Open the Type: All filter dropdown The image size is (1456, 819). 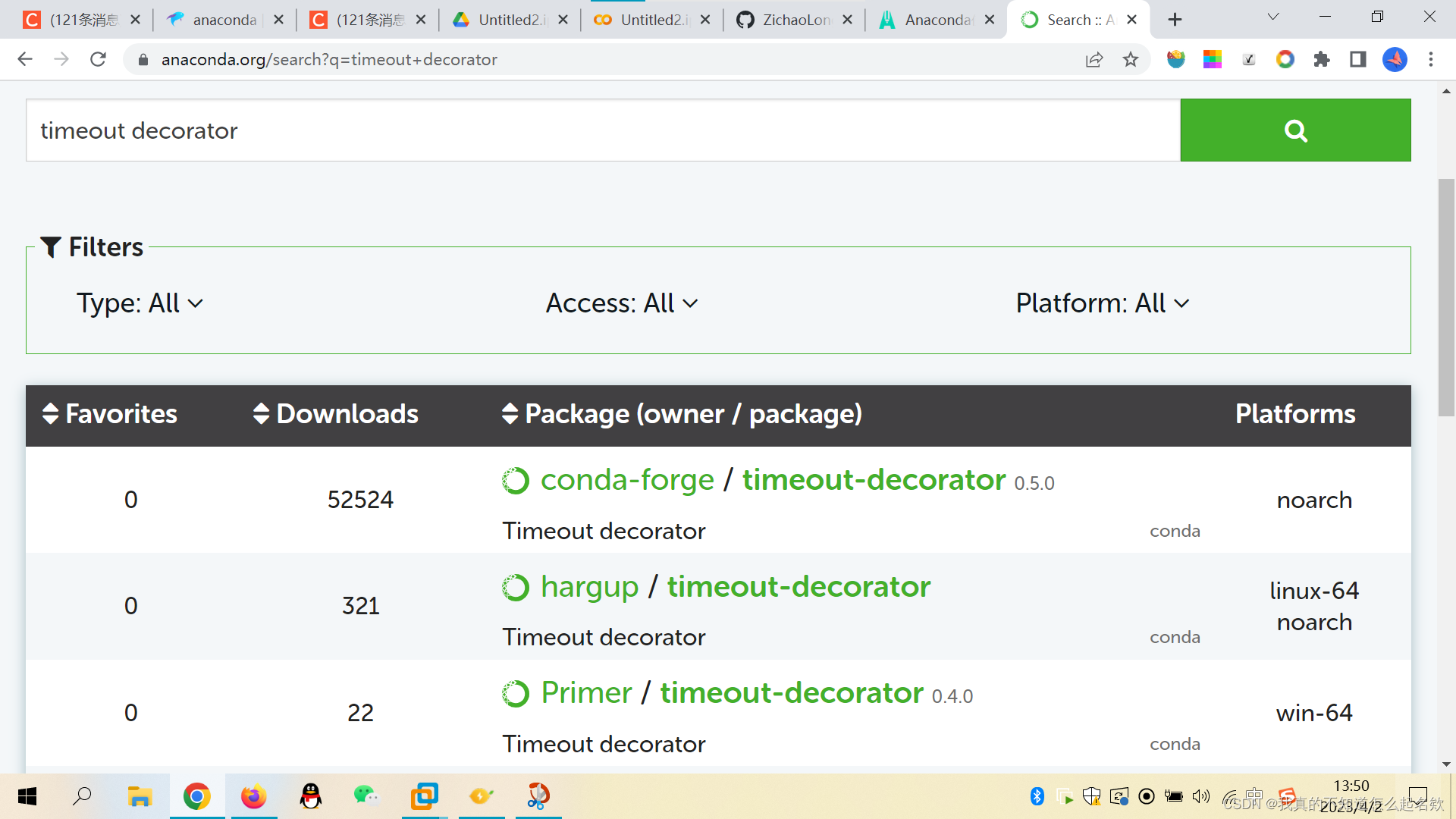pyautogui.click(x=140, y=303)
